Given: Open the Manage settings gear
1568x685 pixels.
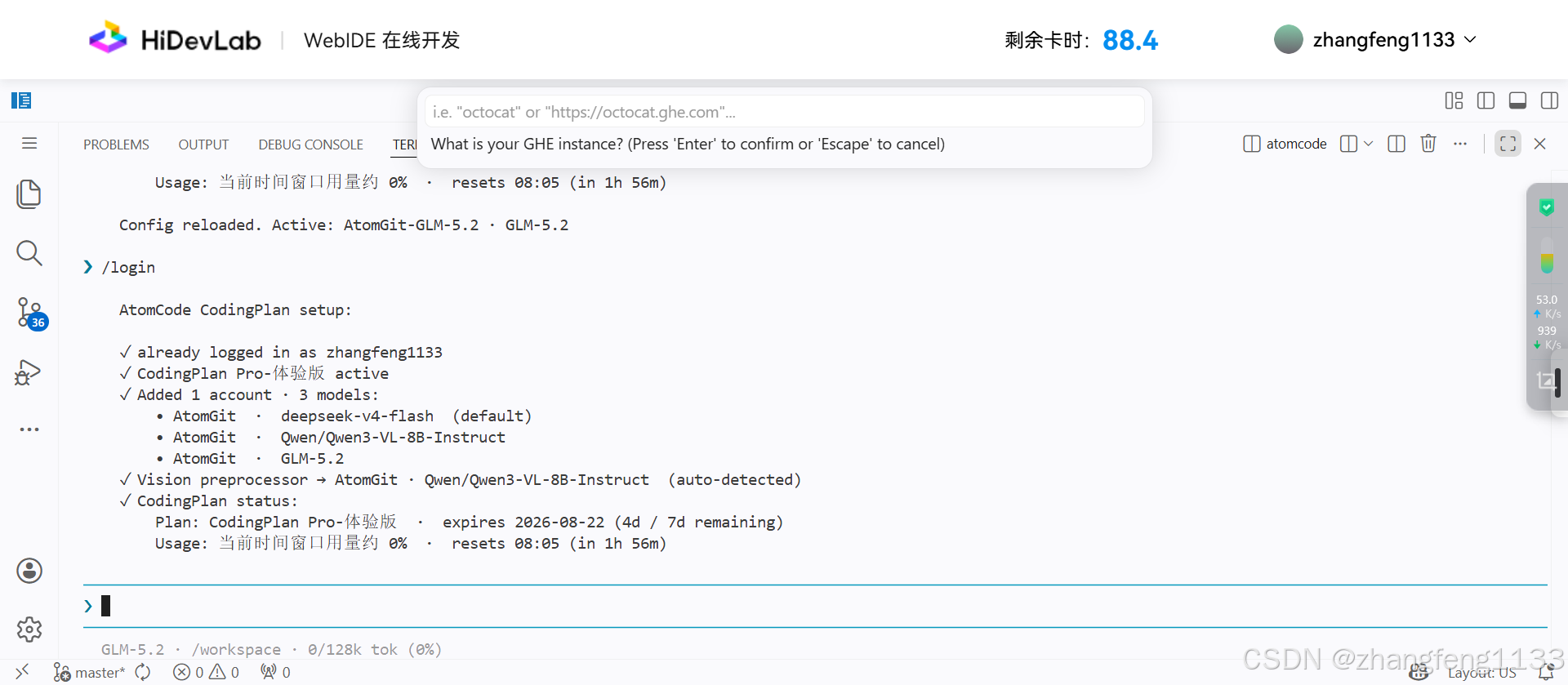Looking at the screenshot, I should pos(29,629).
